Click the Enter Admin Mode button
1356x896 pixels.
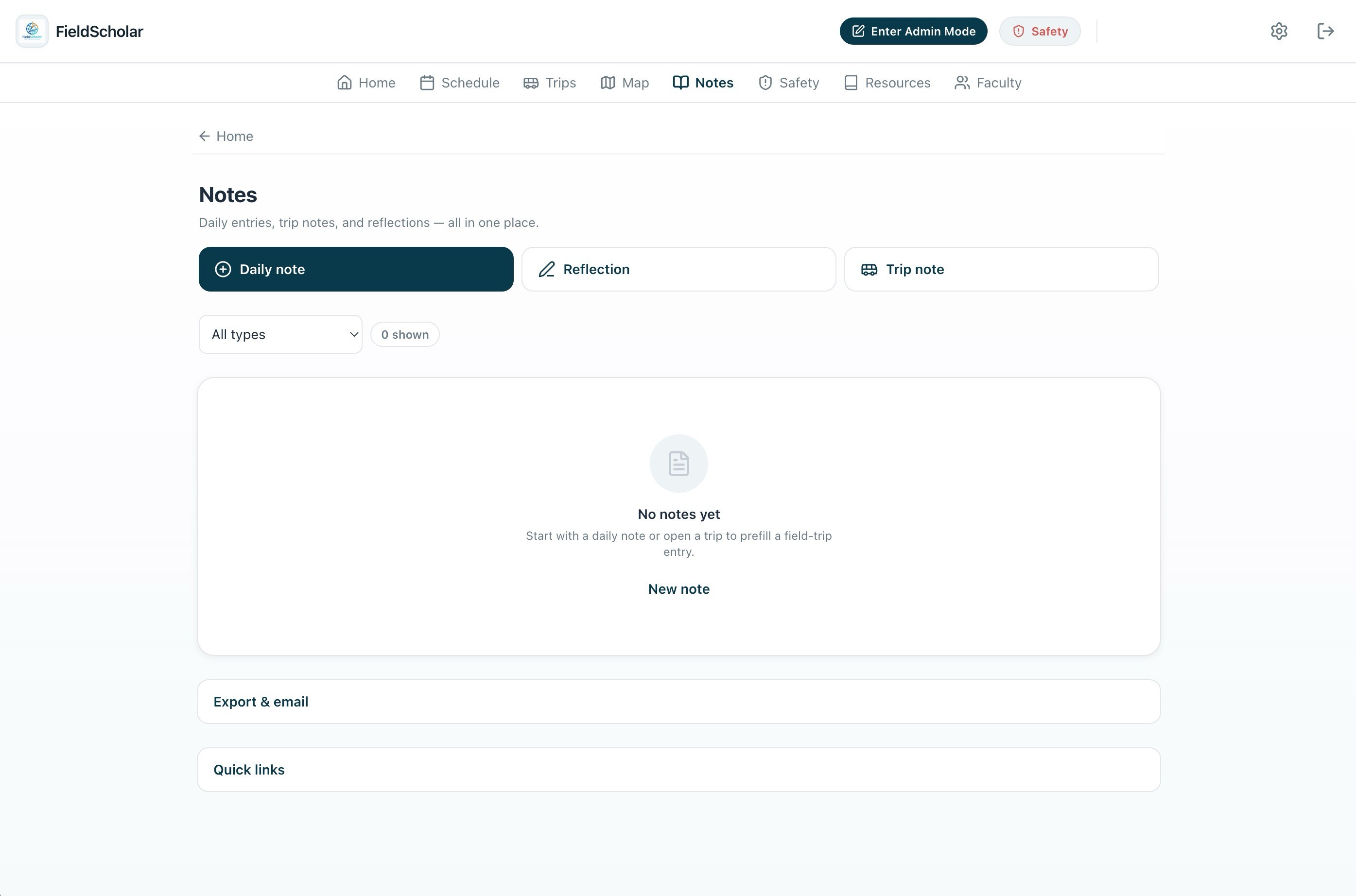pos(913,31)
